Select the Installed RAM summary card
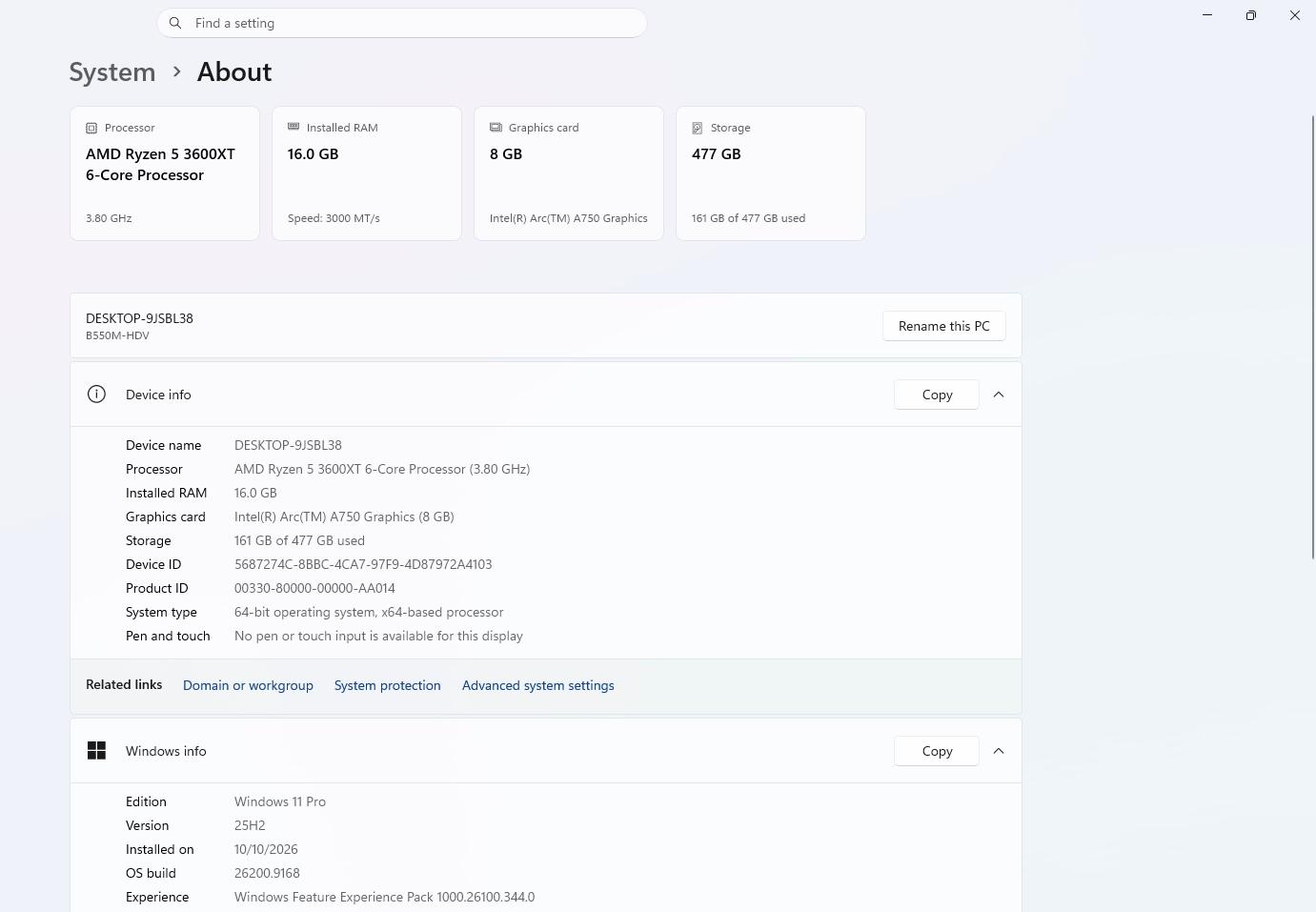This screenshot has width=1316, height=912. tap(367, 173)
